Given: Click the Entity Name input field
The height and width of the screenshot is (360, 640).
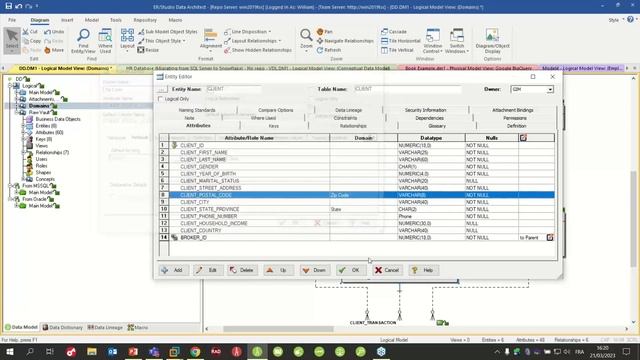Looking at the screenshot, I should [233, 89].
